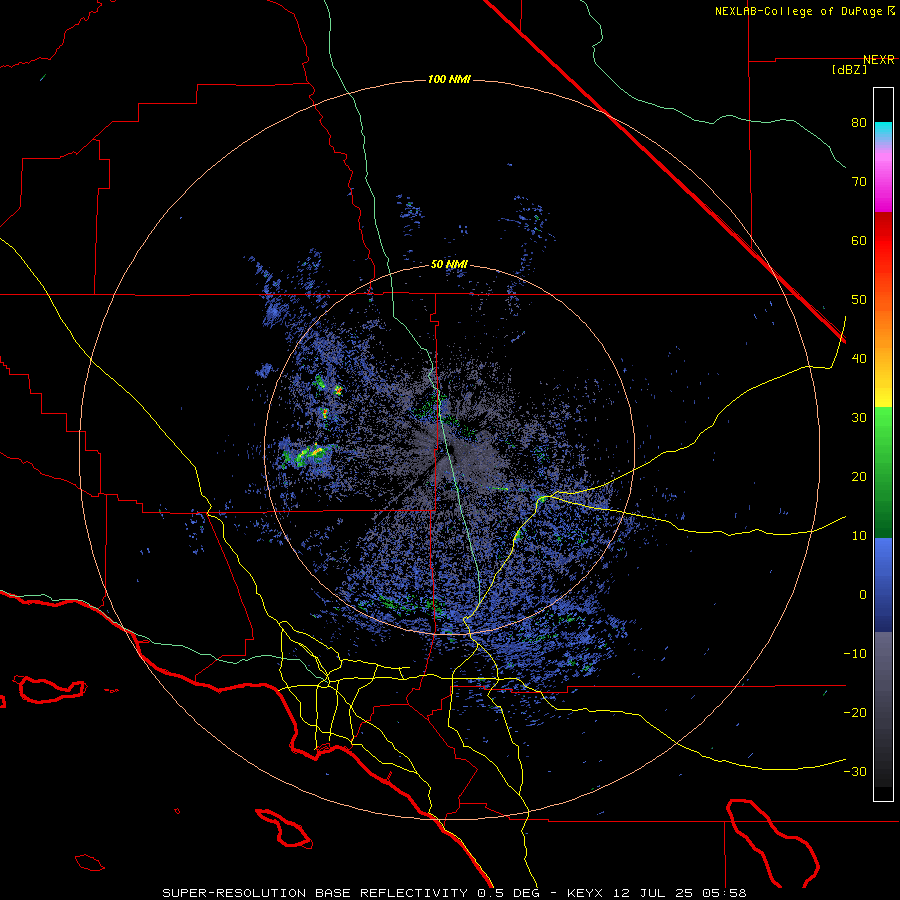
Task: Click the 70 value on dBZ scale
Action: (x=859, y=182)
